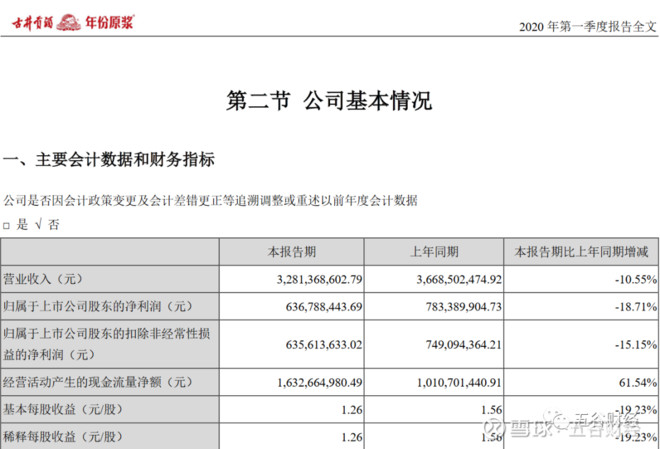Image resolution: width=660 pixels, height=449 pixels.
Task: Select value 3,281,368,602.79
Action: pyautogui.click(x=319, y=279)
